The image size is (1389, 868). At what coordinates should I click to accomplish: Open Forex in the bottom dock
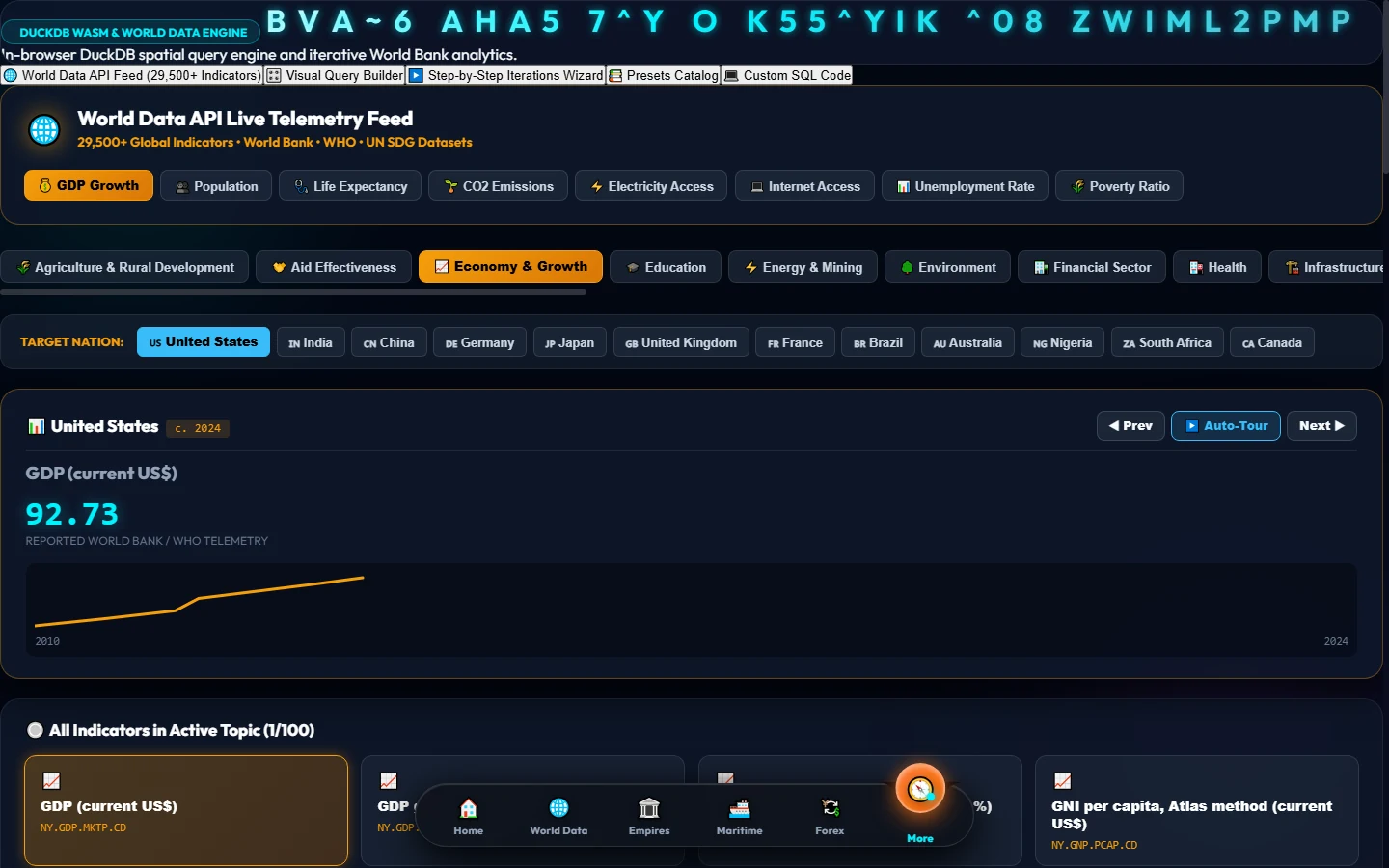pos(830,816)
